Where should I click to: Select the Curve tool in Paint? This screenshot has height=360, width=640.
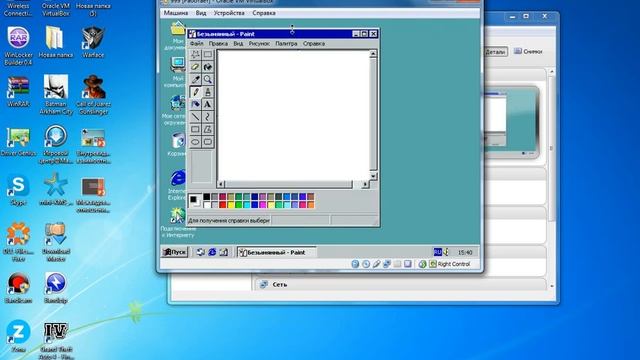pyautogui.click(x=208, y=117)
